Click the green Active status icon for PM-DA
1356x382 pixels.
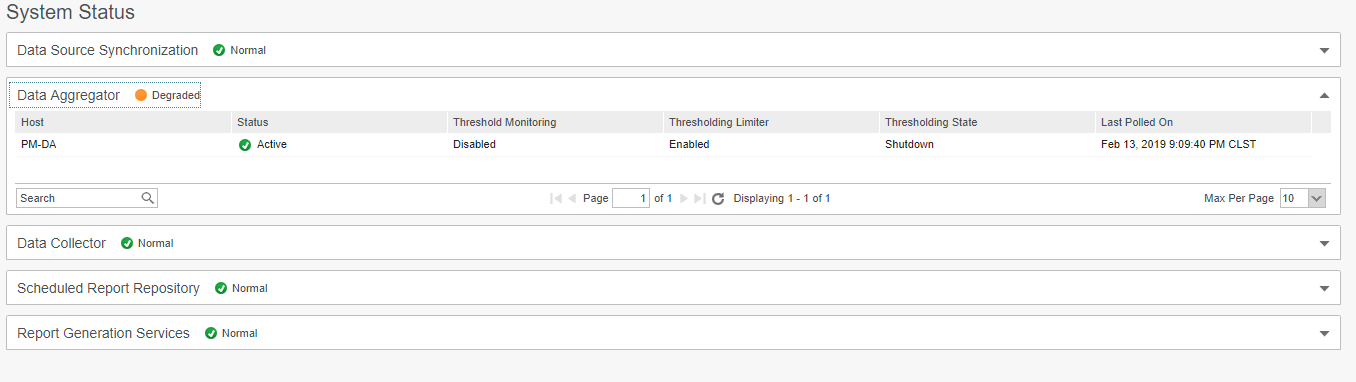(244, 145)
